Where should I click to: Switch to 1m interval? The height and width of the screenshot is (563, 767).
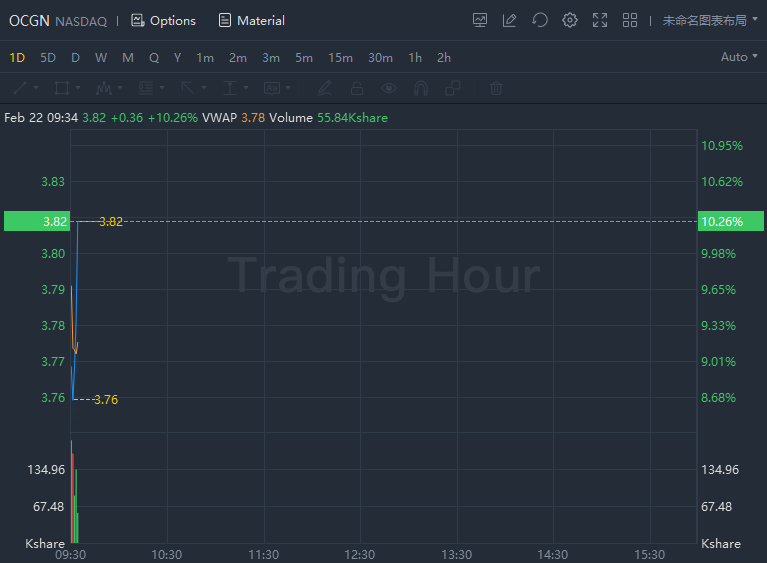coord(205,58)
